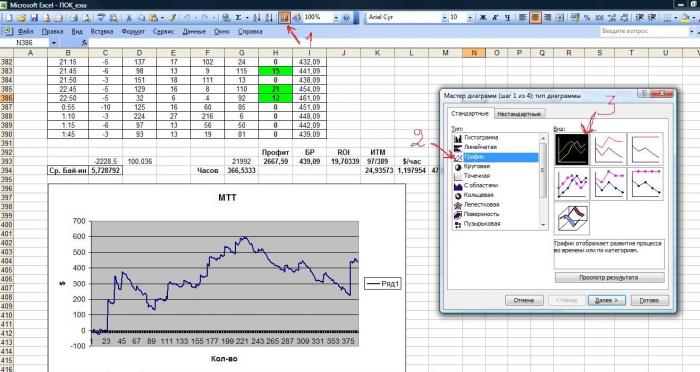Open the AutoSum functions dropdown arrow
The width and height of the screenshot is (700, 372).
[247, 18]
